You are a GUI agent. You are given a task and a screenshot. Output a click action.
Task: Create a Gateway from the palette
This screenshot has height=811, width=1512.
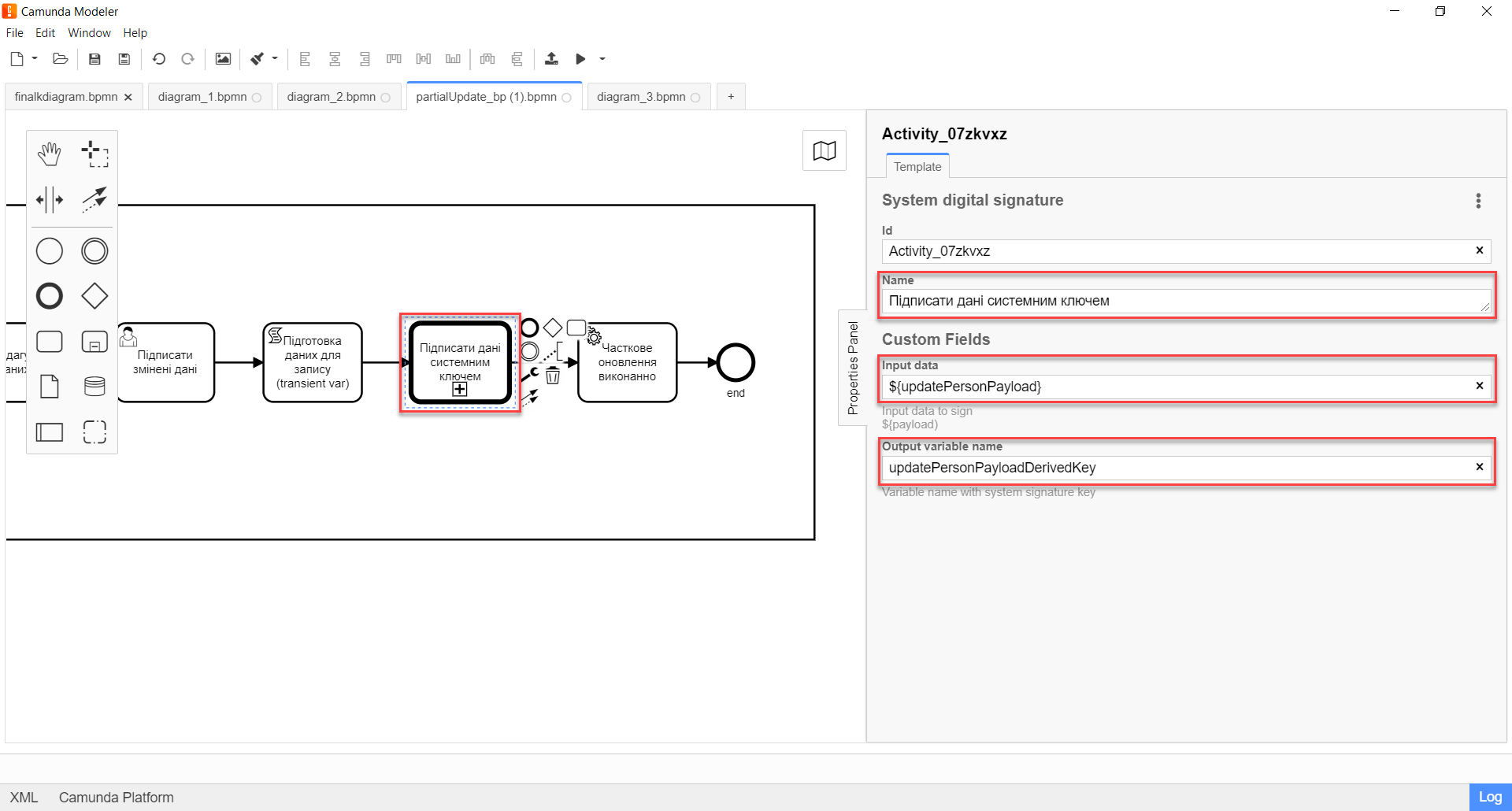click(x=94, y=296)
